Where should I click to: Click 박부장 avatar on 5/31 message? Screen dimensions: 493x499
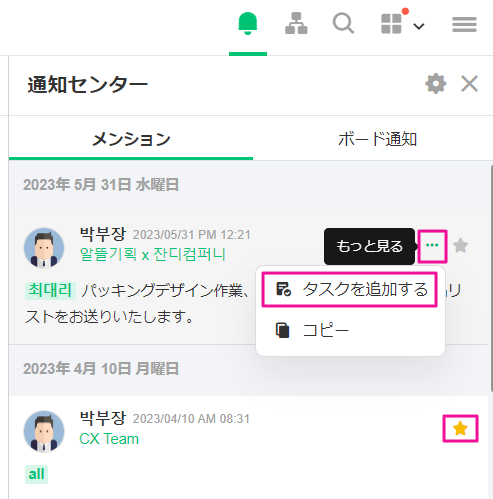click(x=44, y=248)
